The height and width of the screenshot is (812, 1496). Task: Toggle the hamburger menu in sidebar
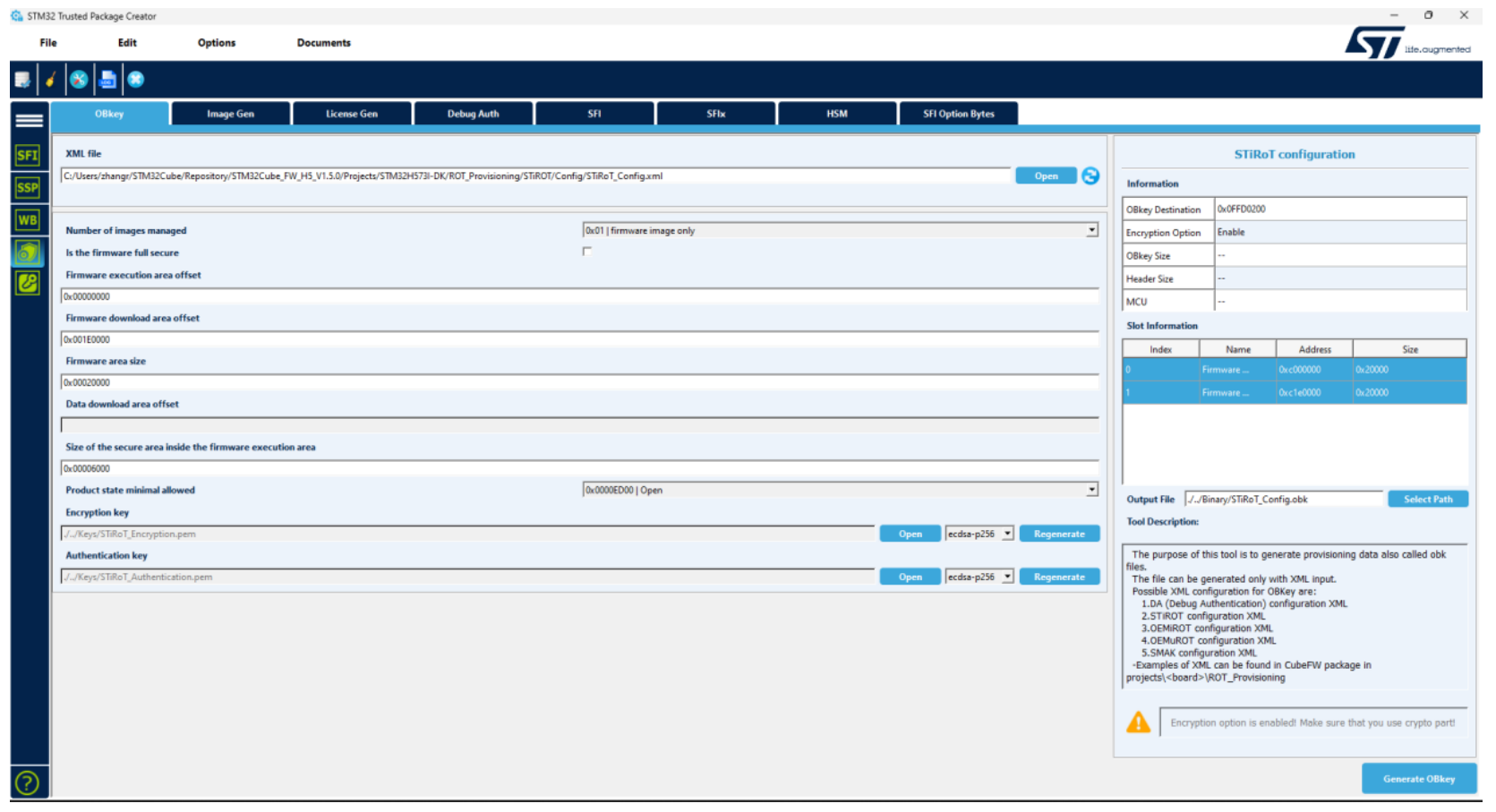click(x=29, y=120)
